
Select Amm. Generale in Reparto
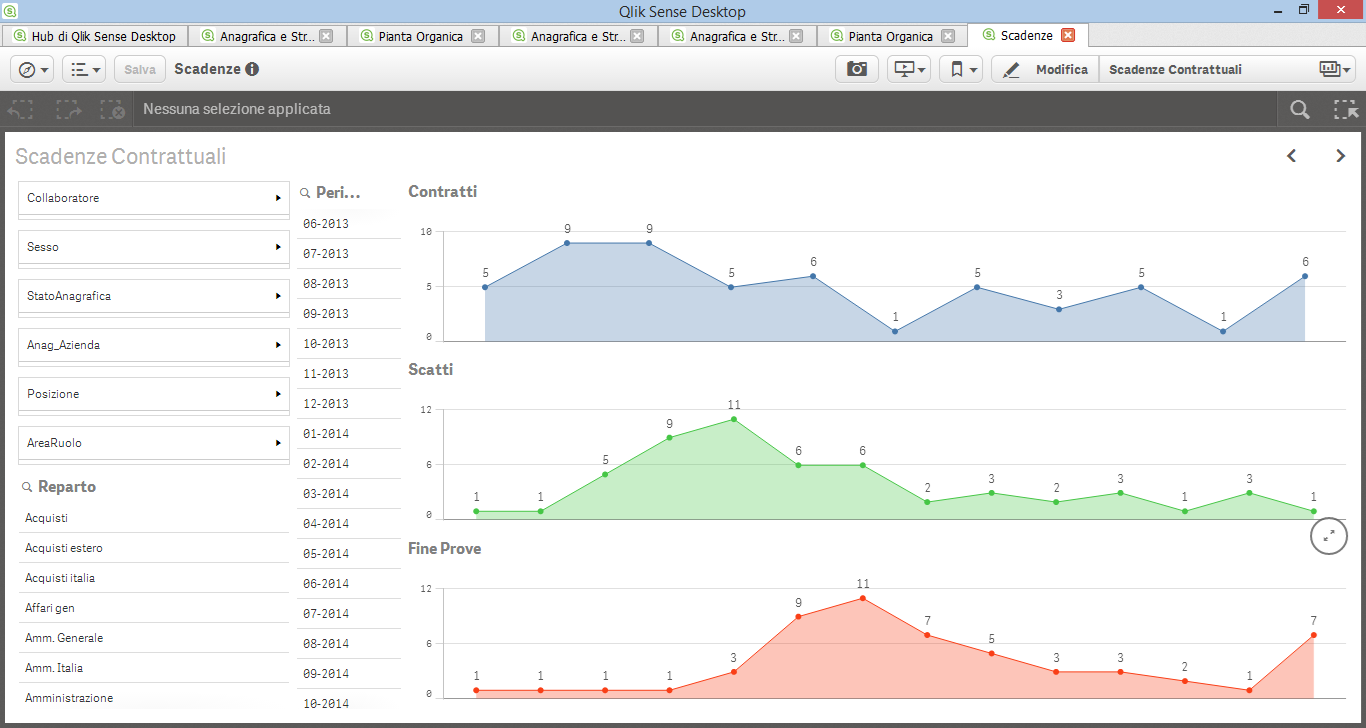coord(154,638)
